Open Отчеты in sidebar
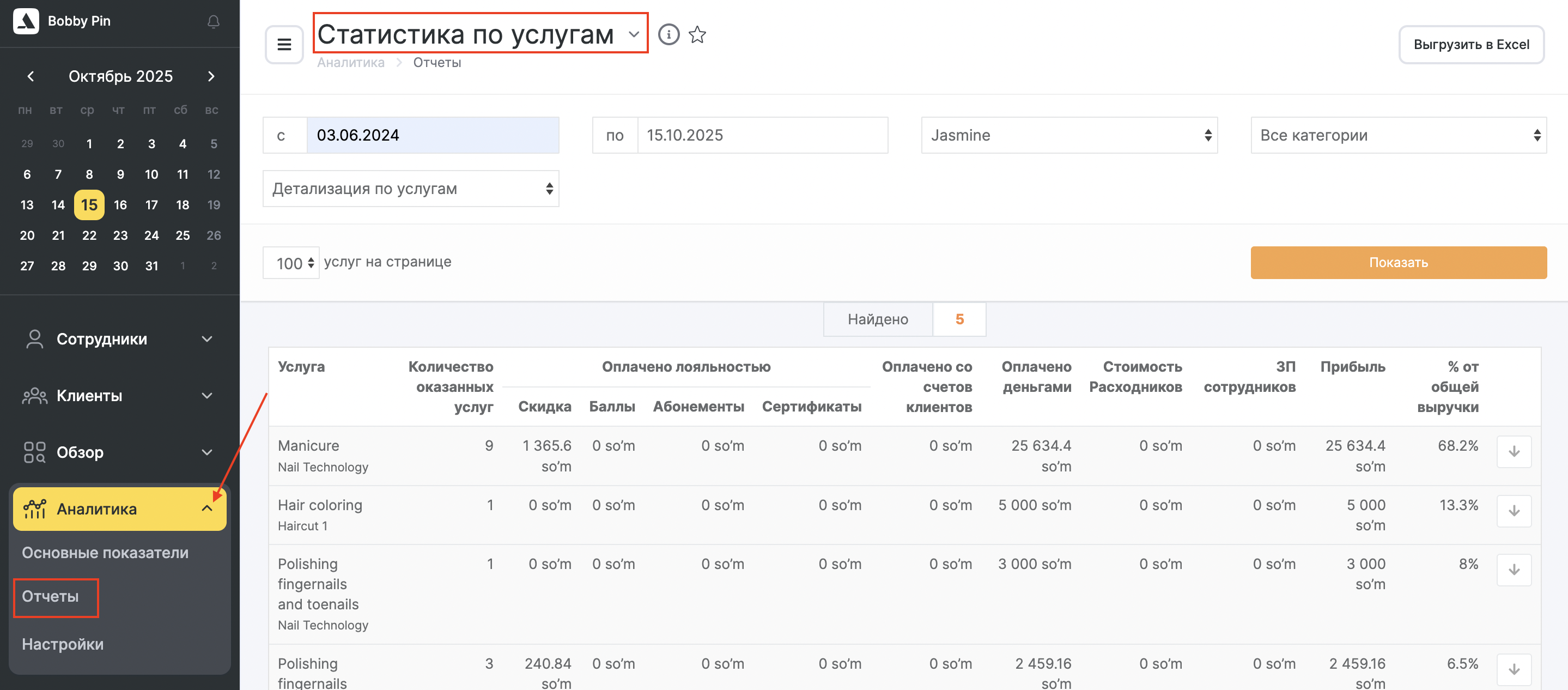1568x690 pixels. (51, 596)
